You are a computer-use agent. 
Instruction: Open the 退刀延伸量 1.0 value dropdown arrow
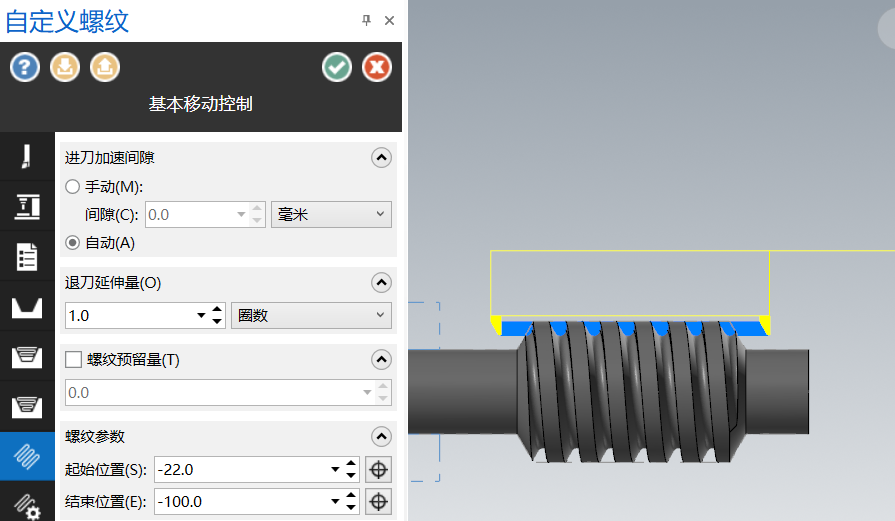[201, 316]
